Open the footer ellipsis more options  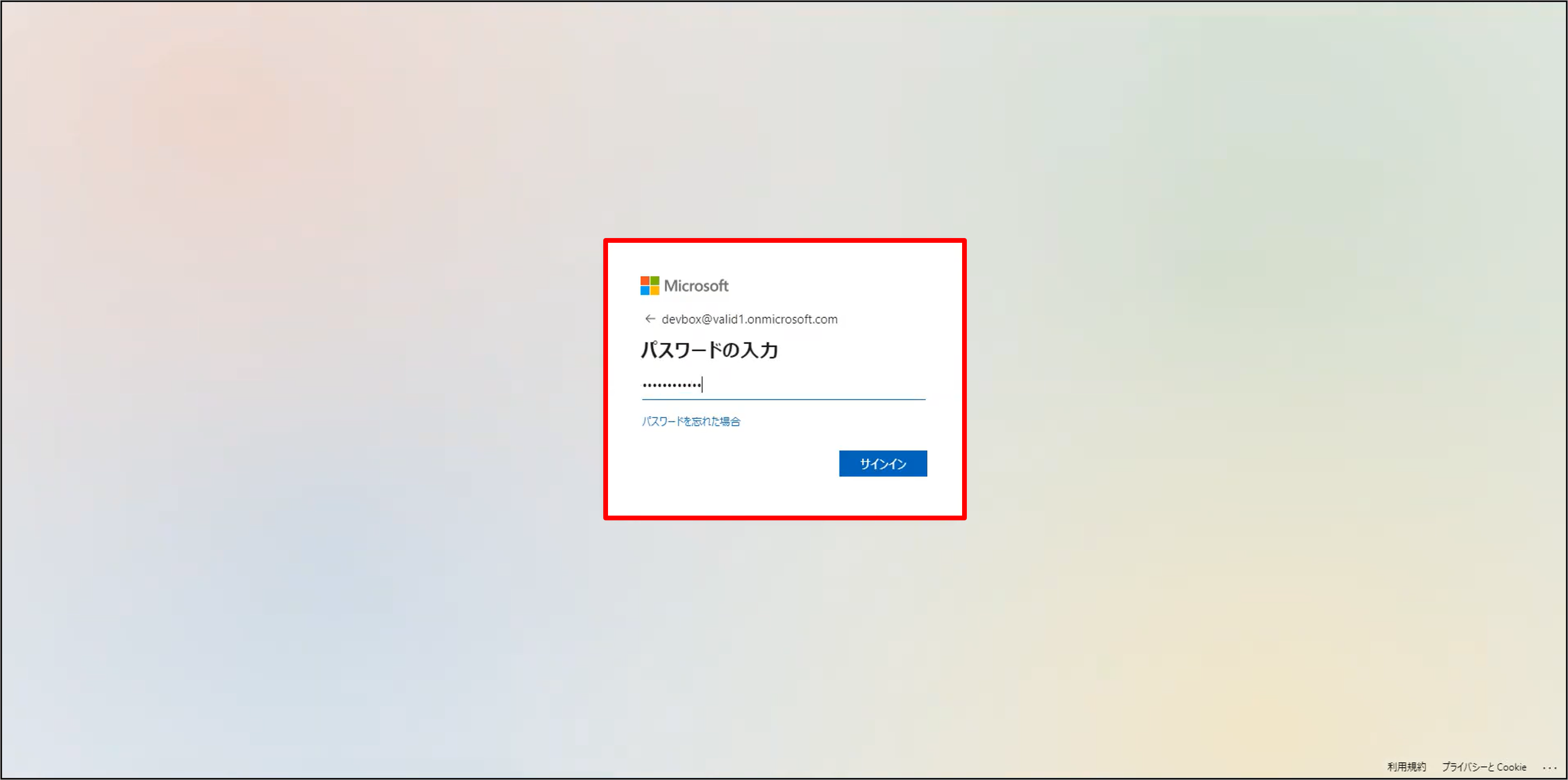pyautogui.click(x=1550, y=767)
